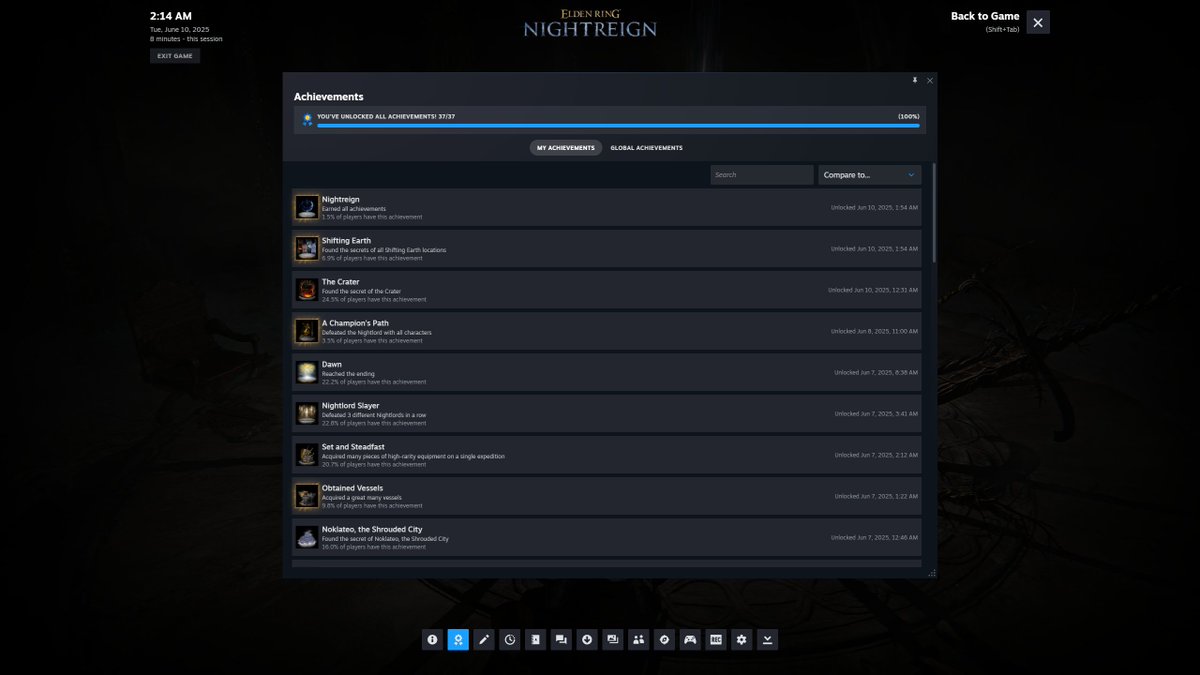1200x675 pixels.
Task: Open the game overview info icon
Action: pos(432,639)
